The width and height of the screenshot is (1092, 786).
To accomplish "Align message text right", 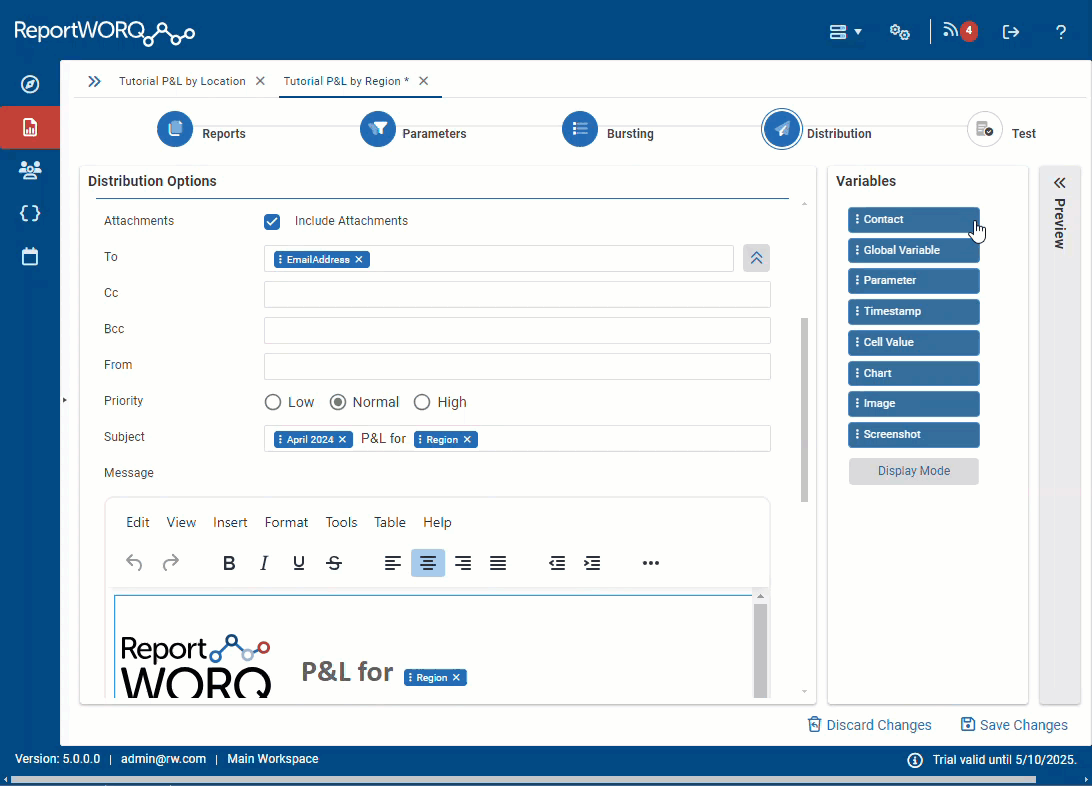I will (462, 563).
